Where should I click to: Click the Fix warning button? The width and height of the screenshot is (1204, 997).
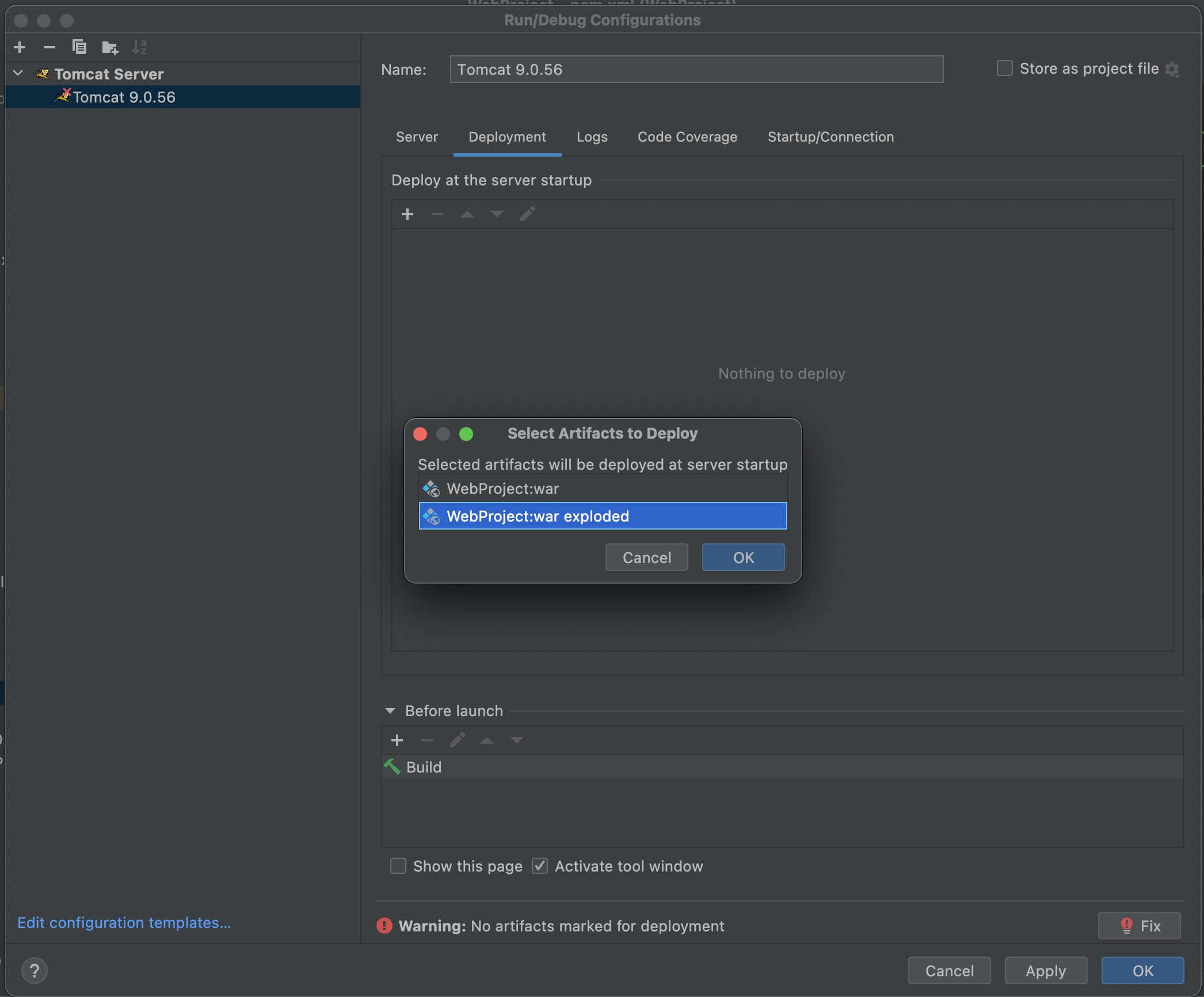coord(1140,926)
